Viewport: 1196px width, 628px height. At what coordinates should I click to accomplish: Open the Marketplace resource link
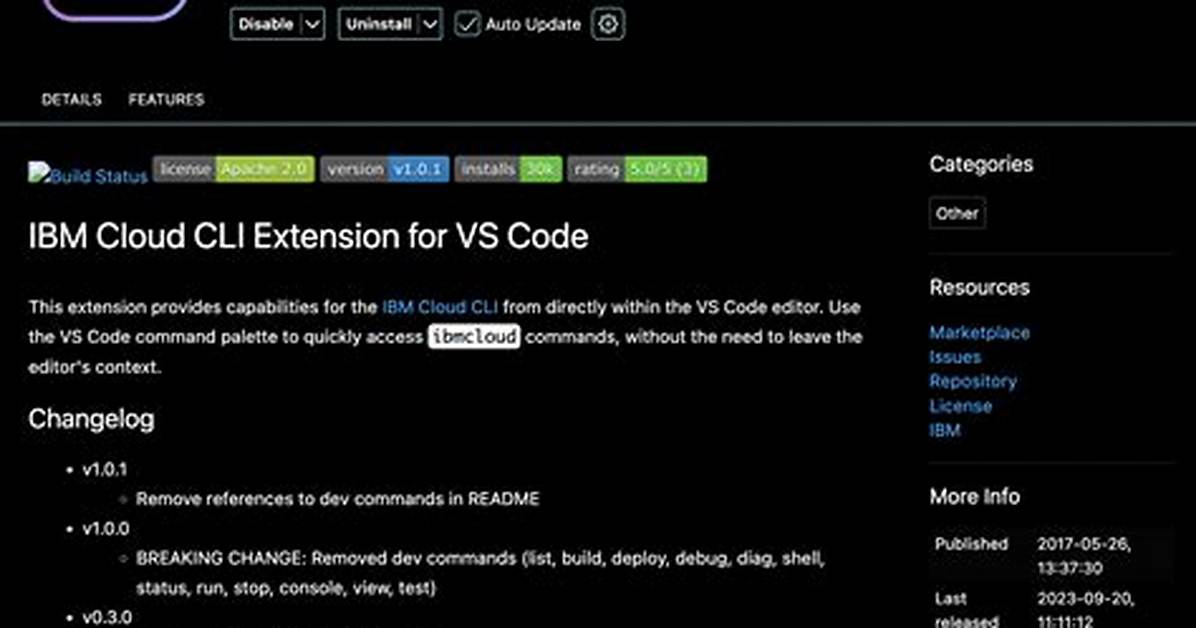pyautogui.click(x=979, y=333)
